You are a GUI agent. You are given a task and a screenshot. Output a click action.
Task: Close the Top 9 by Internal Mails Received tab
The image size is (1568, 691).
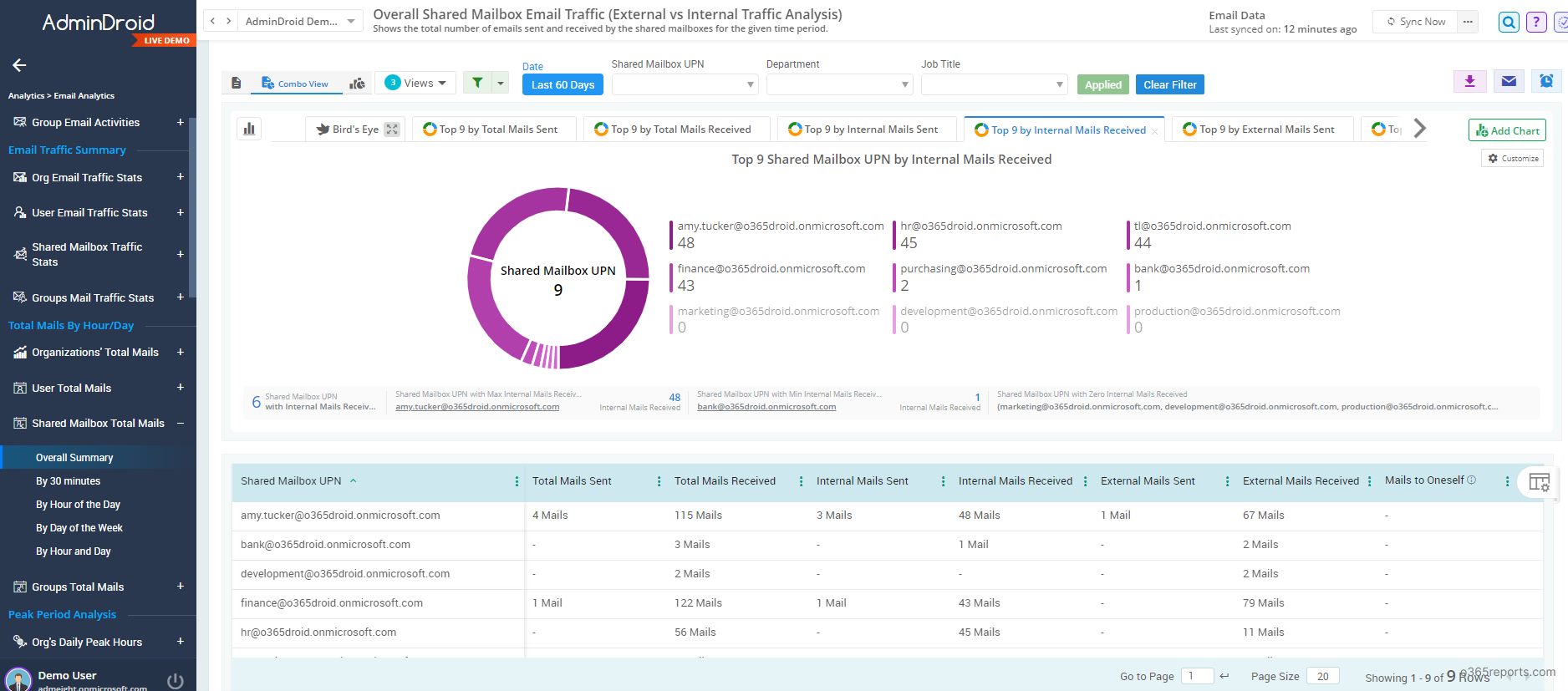[1154, 131]
